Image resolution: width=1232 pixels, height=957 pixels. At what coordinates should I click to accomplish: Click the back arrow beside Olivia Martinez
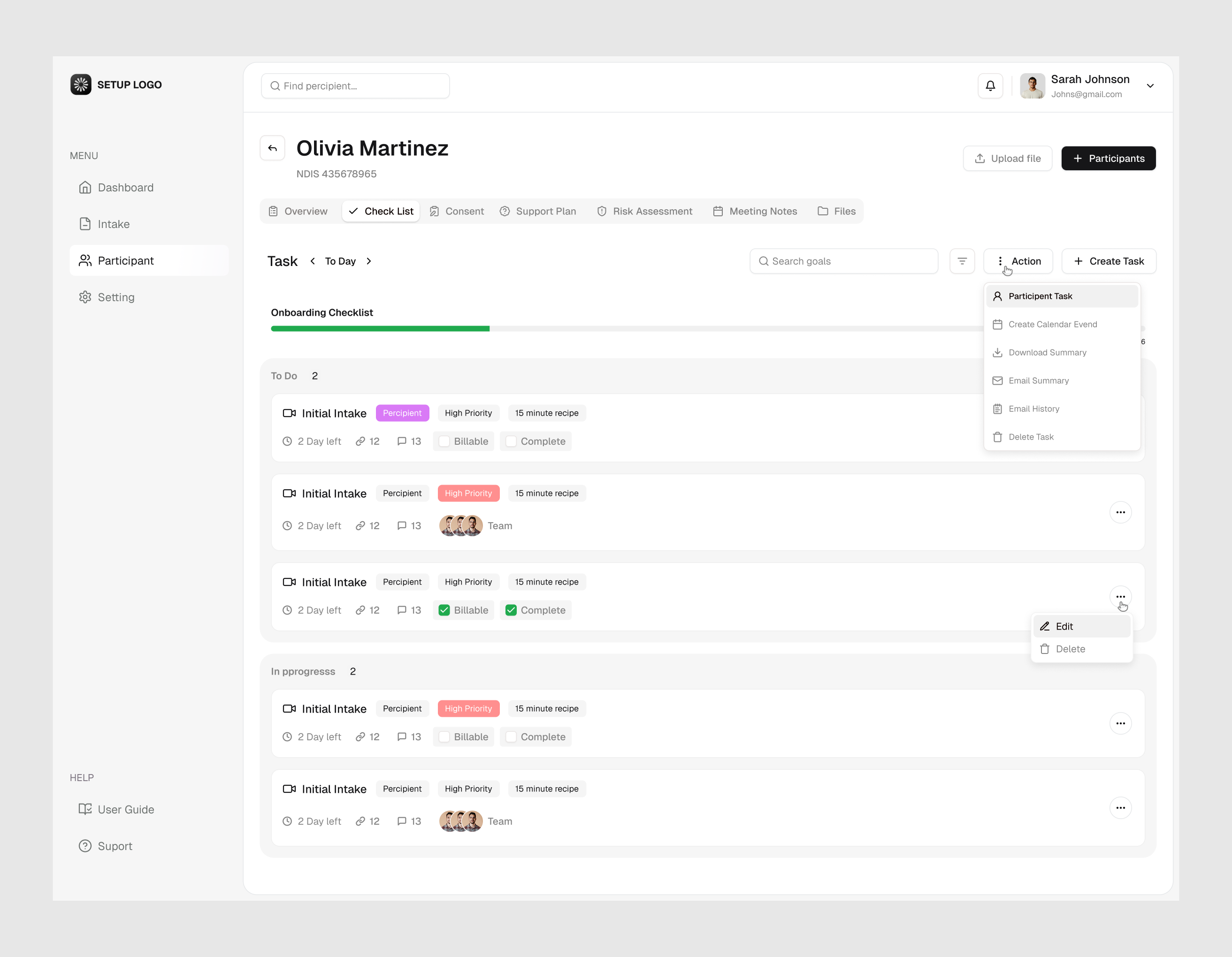click(x=273, y=147)
